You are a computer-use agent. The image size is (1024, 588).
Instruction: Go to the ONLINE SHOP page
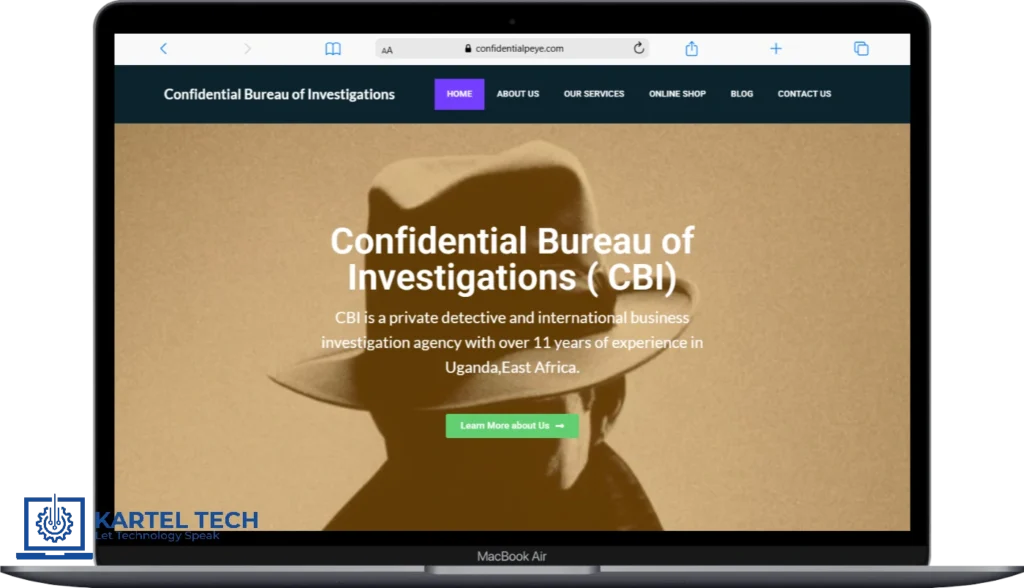[x=677, y=94]
